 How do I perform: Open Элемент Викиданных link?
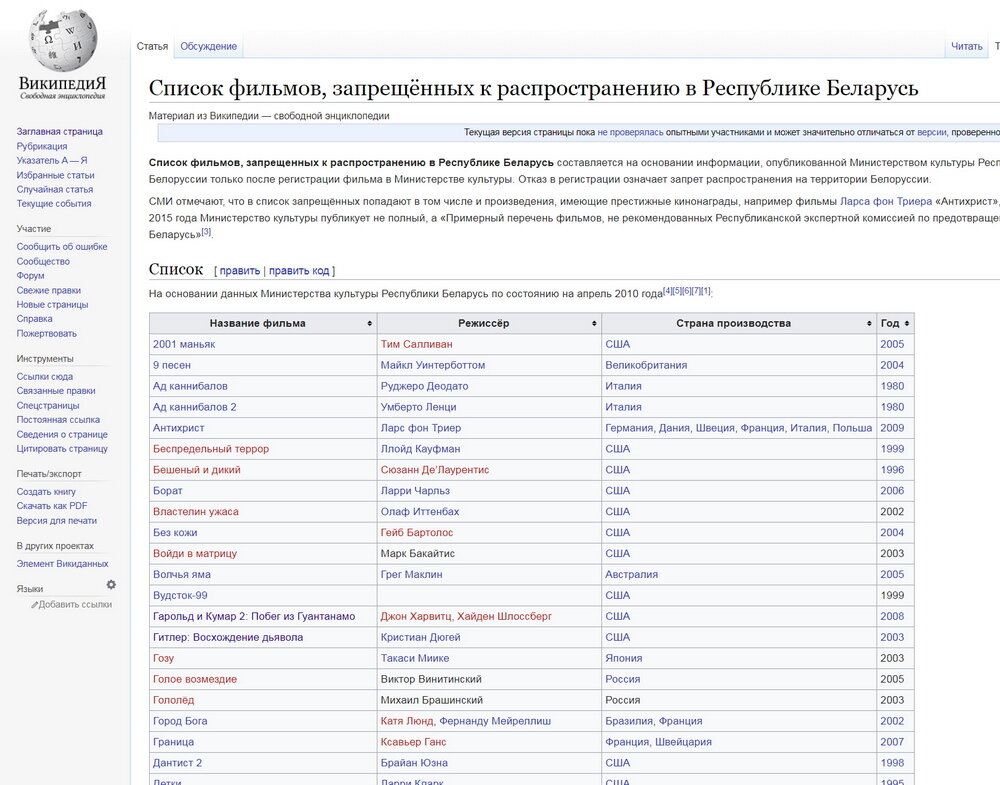62,564
